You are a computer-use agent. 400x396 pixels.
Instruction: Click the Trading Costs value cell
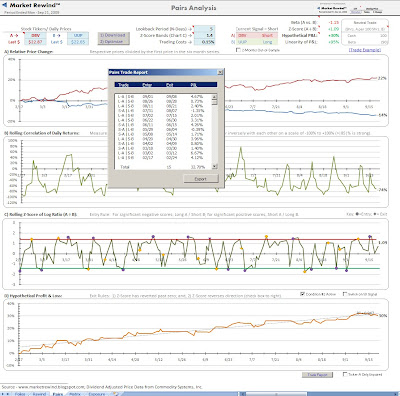[204, 42]
